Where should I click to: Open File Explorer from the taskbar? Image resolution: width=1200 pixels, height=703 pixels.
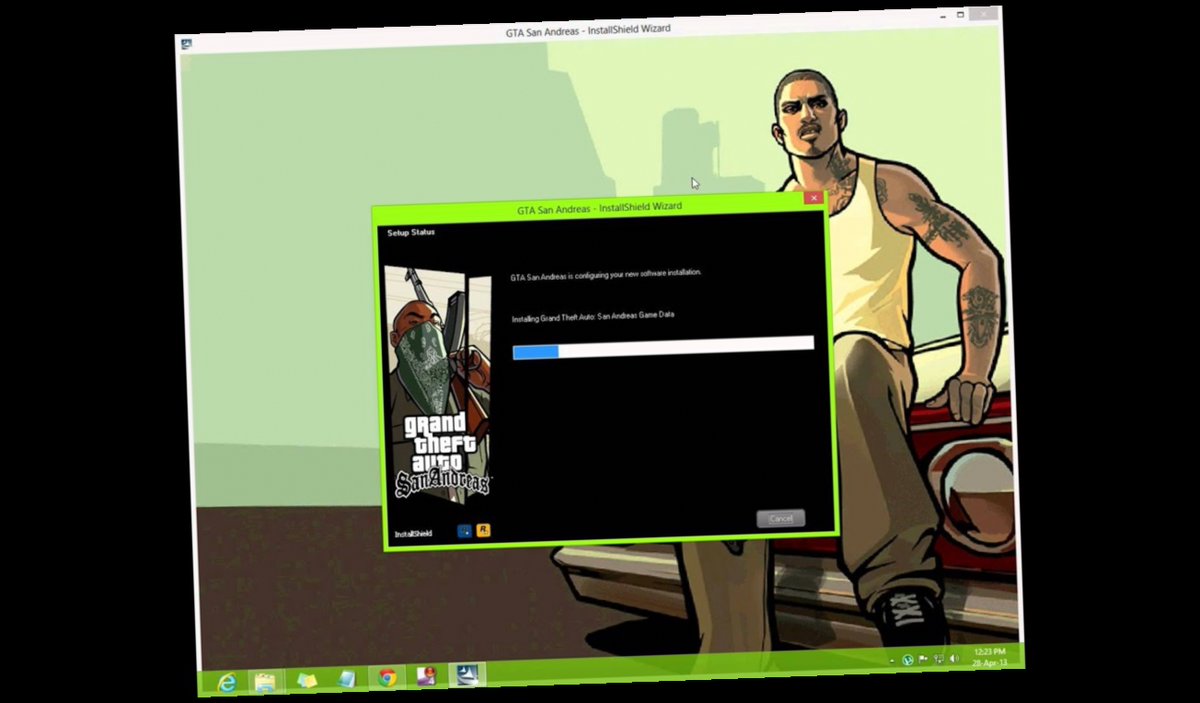click(x=265, y=682)
